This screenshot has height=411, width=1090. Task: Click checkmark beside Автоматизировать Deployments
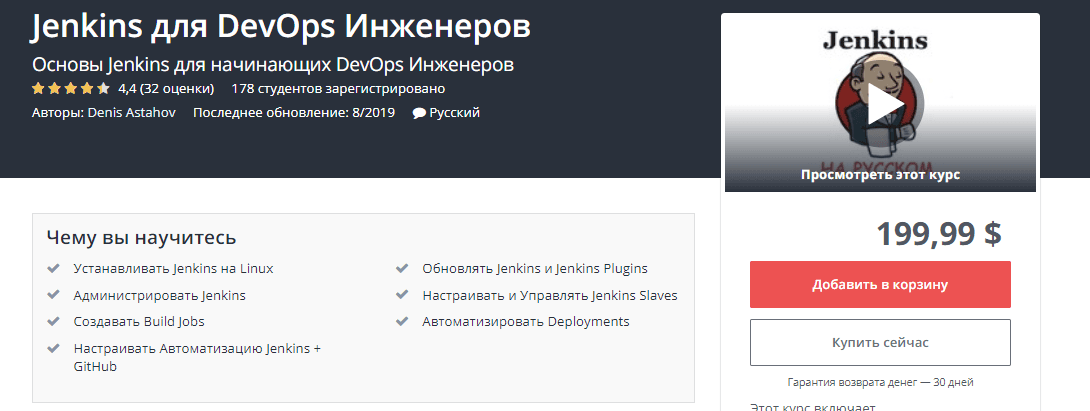402,321
